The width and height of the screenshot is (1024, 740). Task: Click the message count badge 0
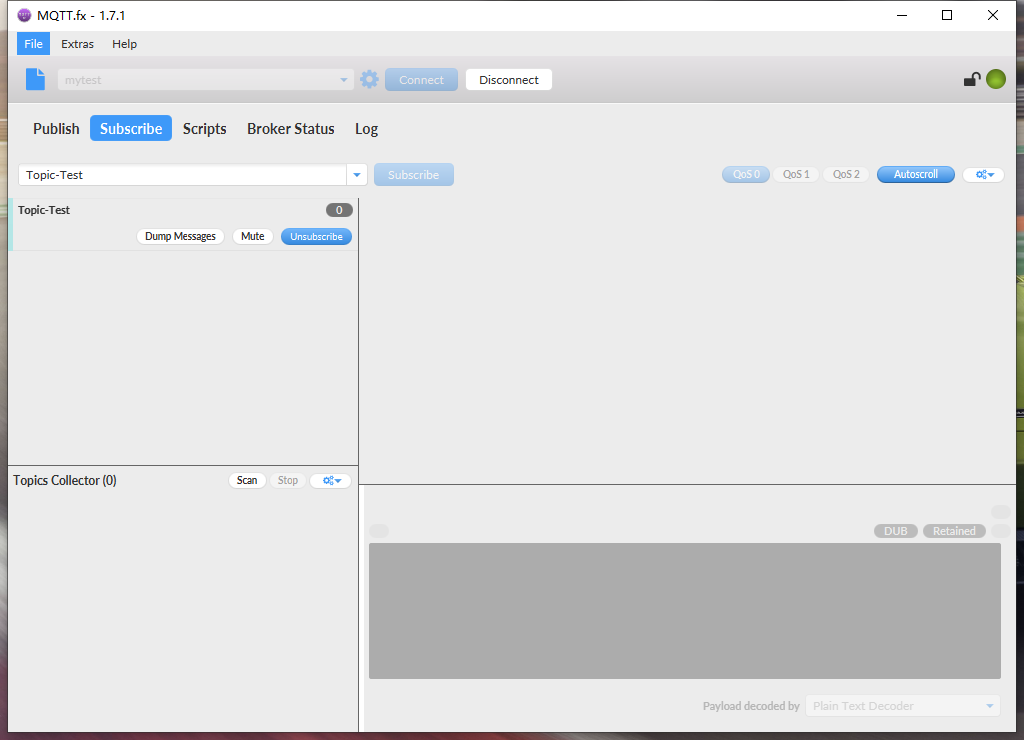[339, 210]
